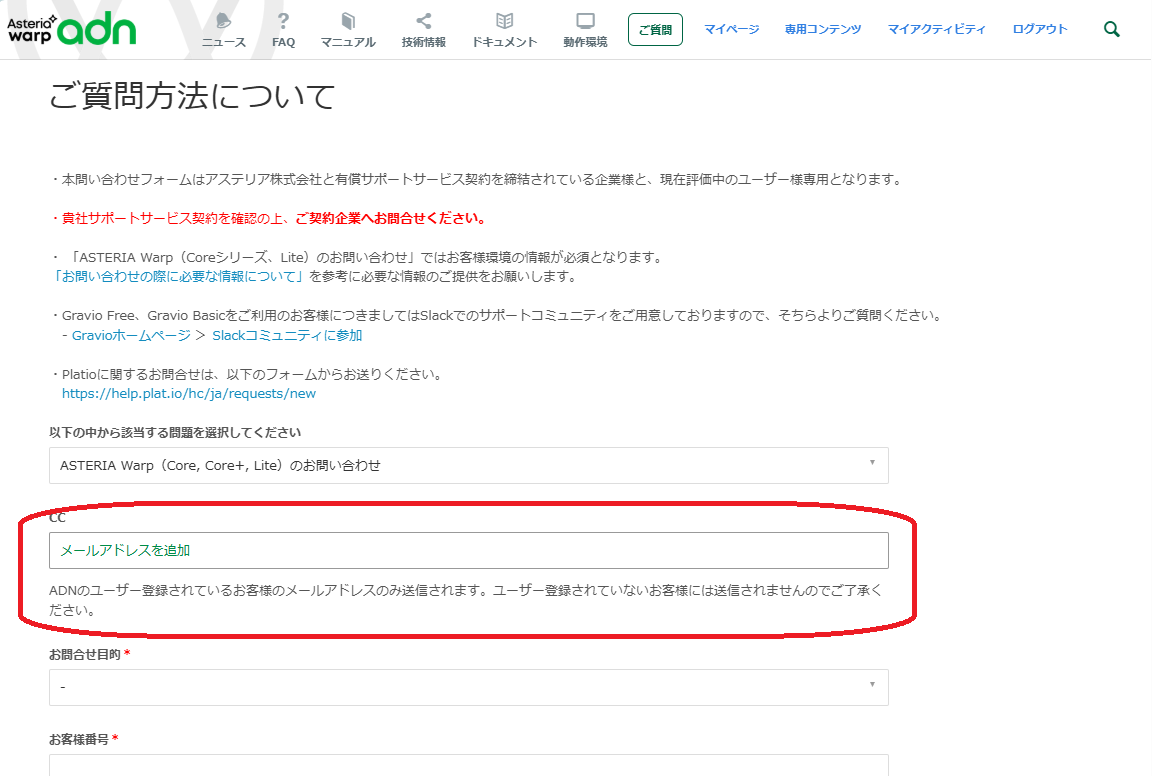This screenshot has width=1152, height=776.
Task: Click the ご質問 button
Action: 655,29
